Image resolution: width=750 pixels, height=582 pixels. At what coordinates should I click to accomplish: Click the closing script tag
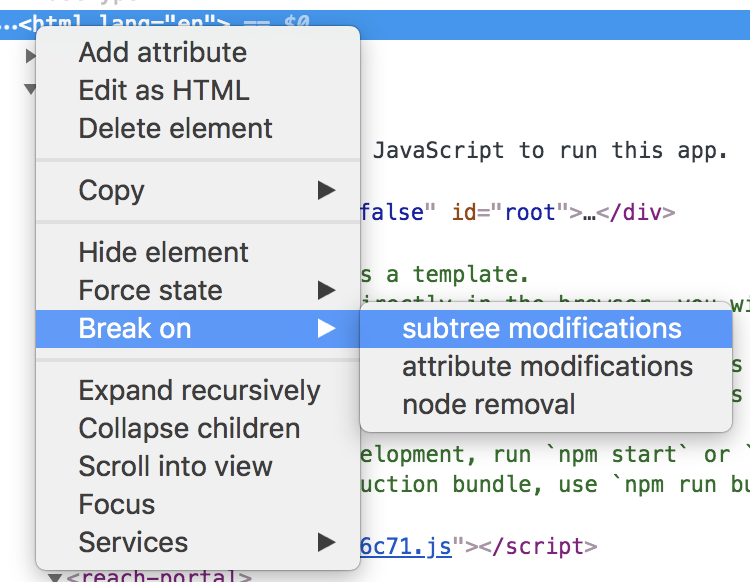pyautogui.click(x=538, y=546)
